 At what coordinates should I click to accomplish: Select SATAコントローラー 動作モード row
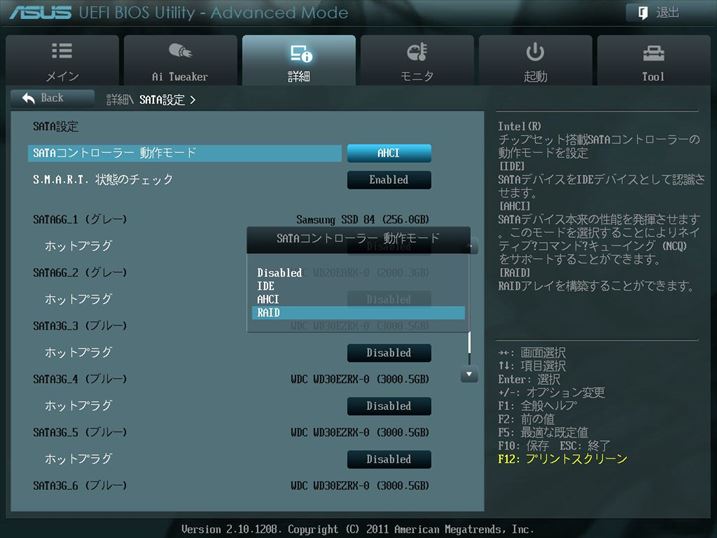[185, 153]
